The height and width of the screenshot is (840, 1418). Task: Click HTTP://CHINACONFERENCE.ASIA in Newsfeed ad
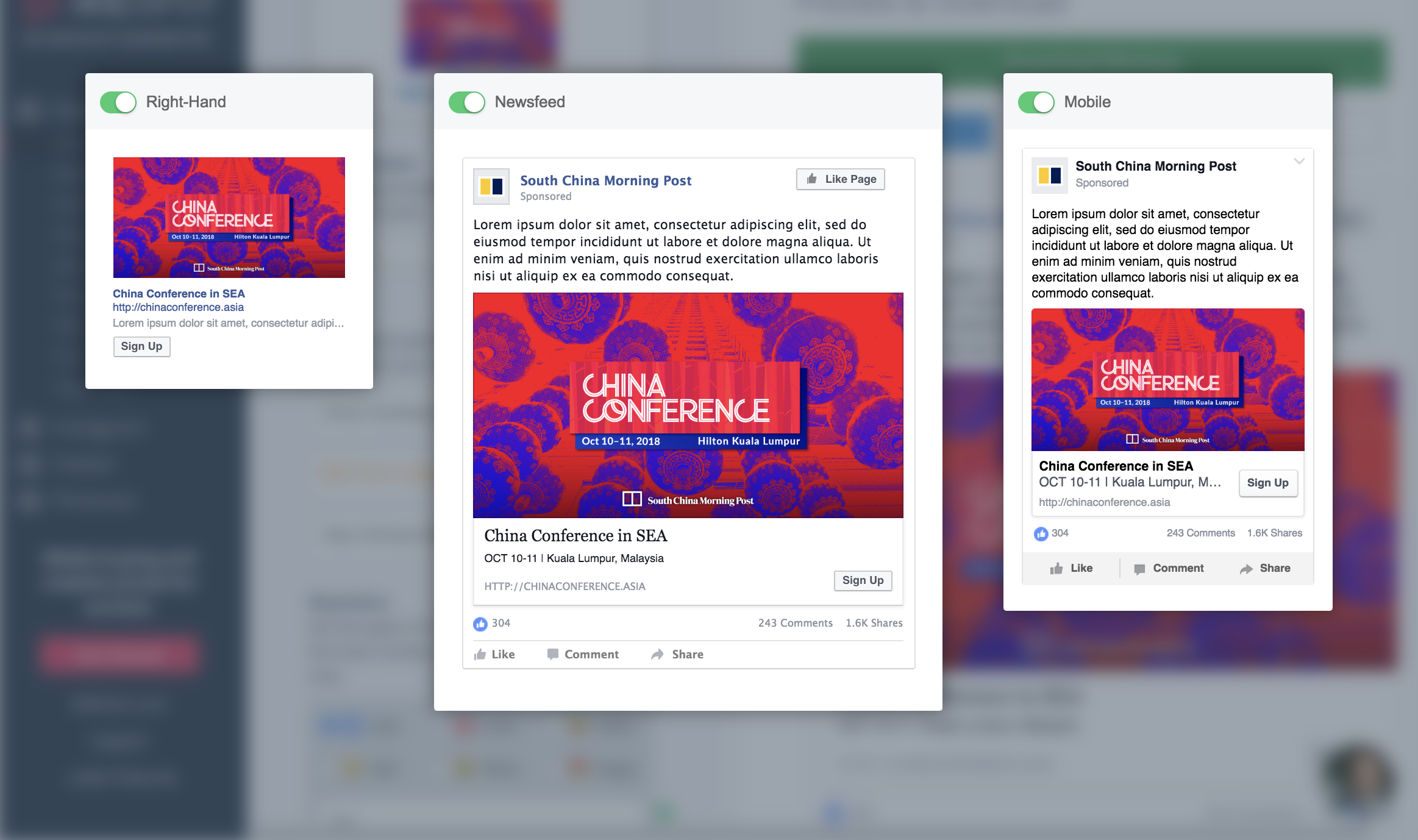[565, 586]
